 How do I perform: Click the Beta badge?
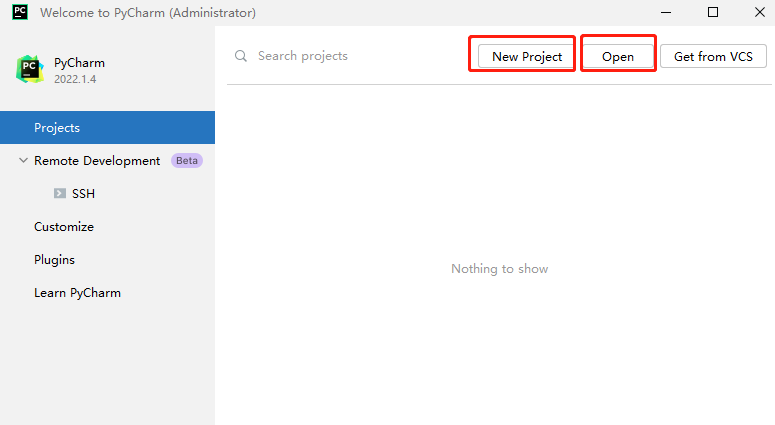tap(187, 161)
